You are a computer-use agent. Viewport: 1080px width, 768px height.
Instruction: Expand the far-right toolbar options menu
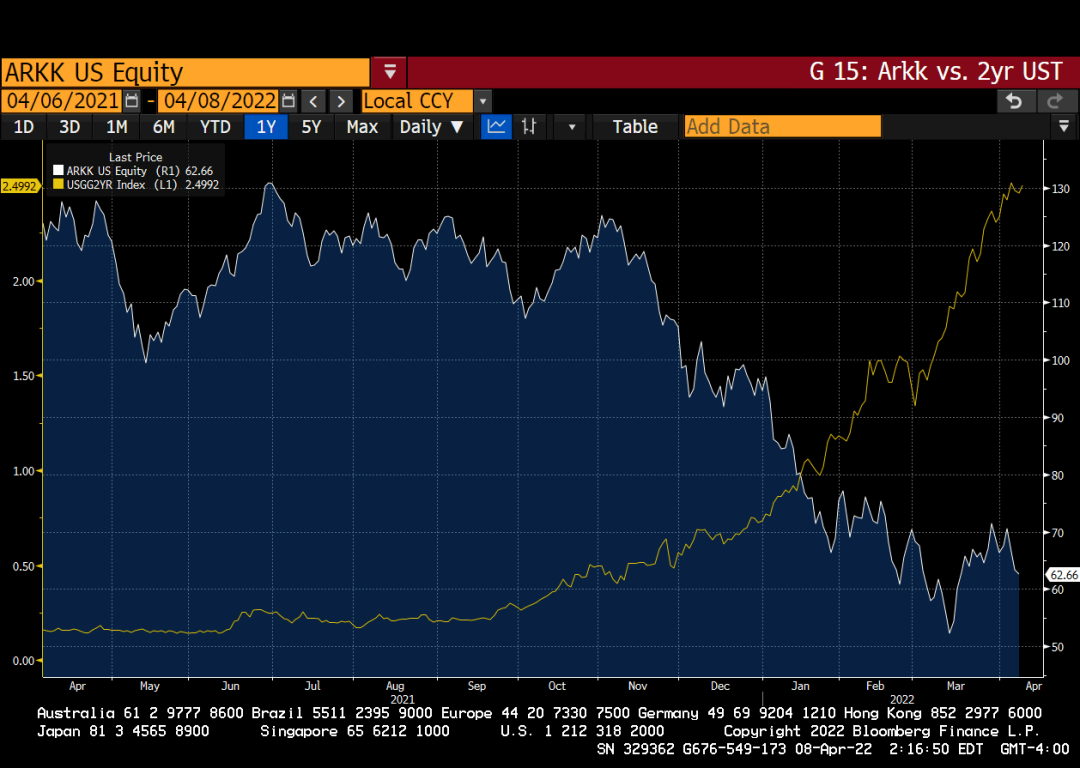(x=1063, y=127)
